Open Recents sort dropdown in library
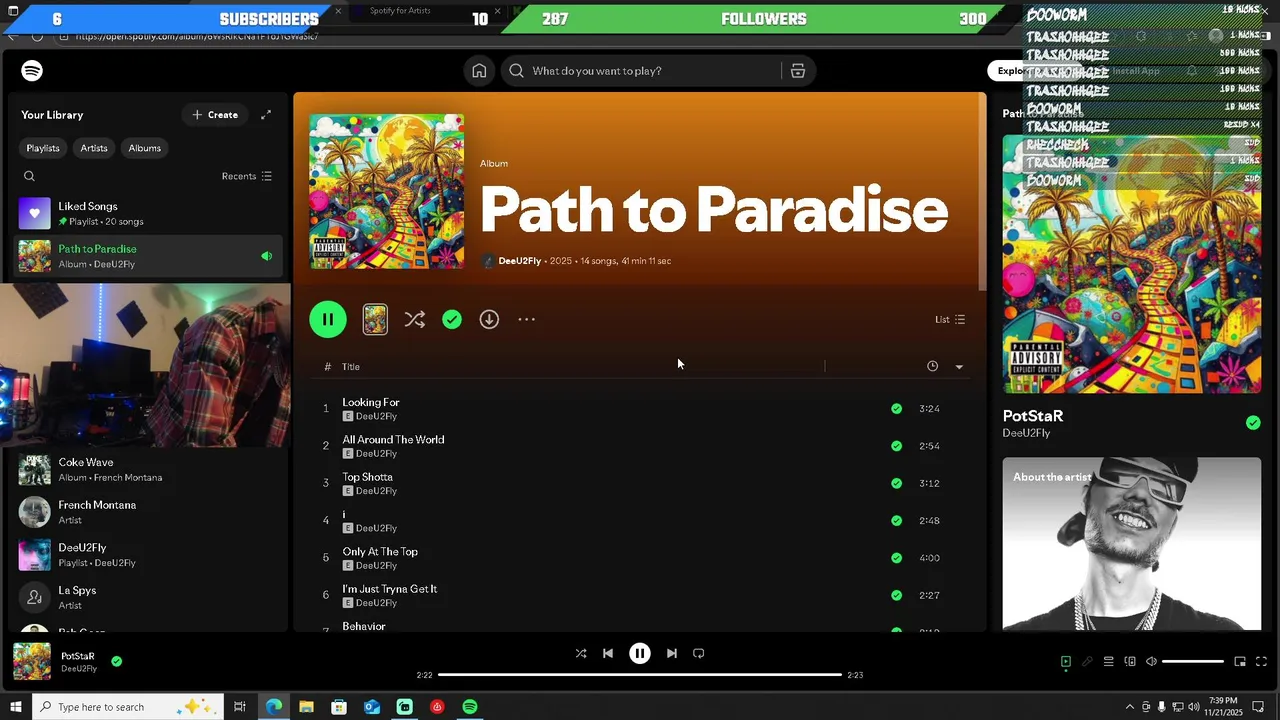The height and width of the screenshot is (720, 1280). pos(246,176)
